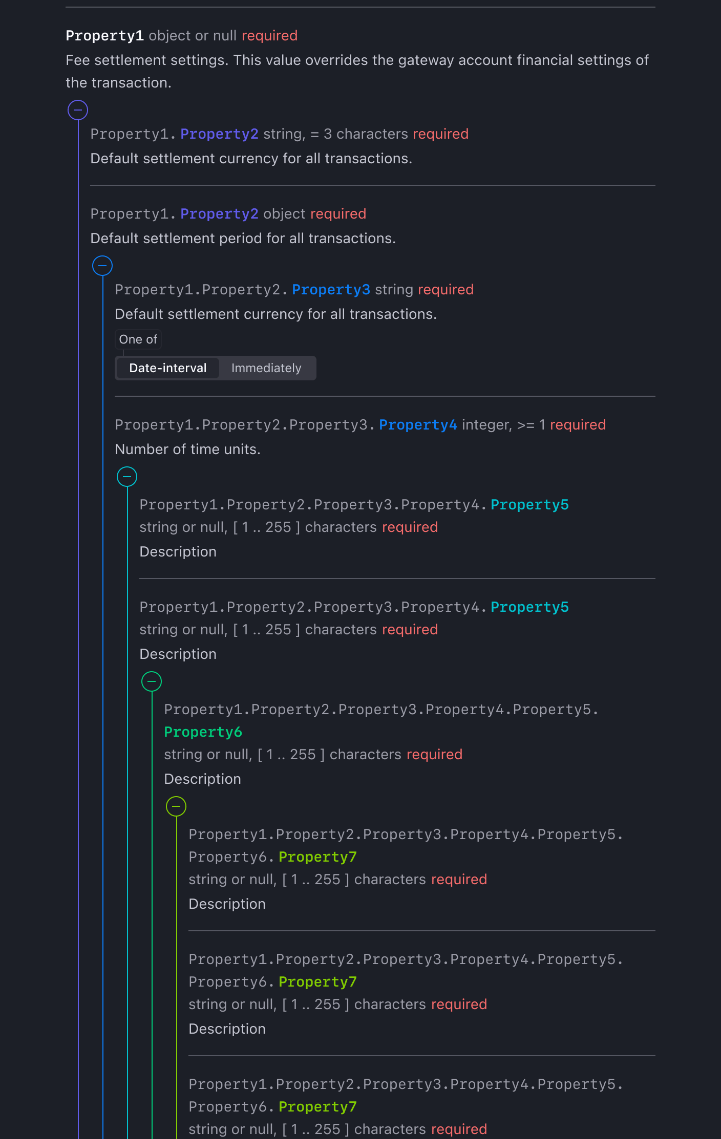Image resolution: width=721 pixels, height=1139 pixels.
Task: Click the green Property6 property name
Action: (203, 731)
